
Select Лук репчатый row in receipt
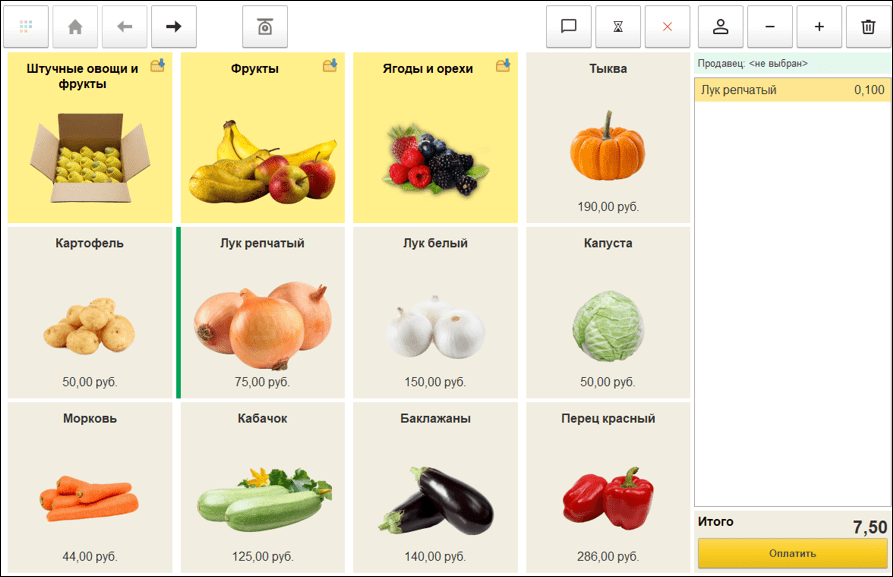pos(792,90)
